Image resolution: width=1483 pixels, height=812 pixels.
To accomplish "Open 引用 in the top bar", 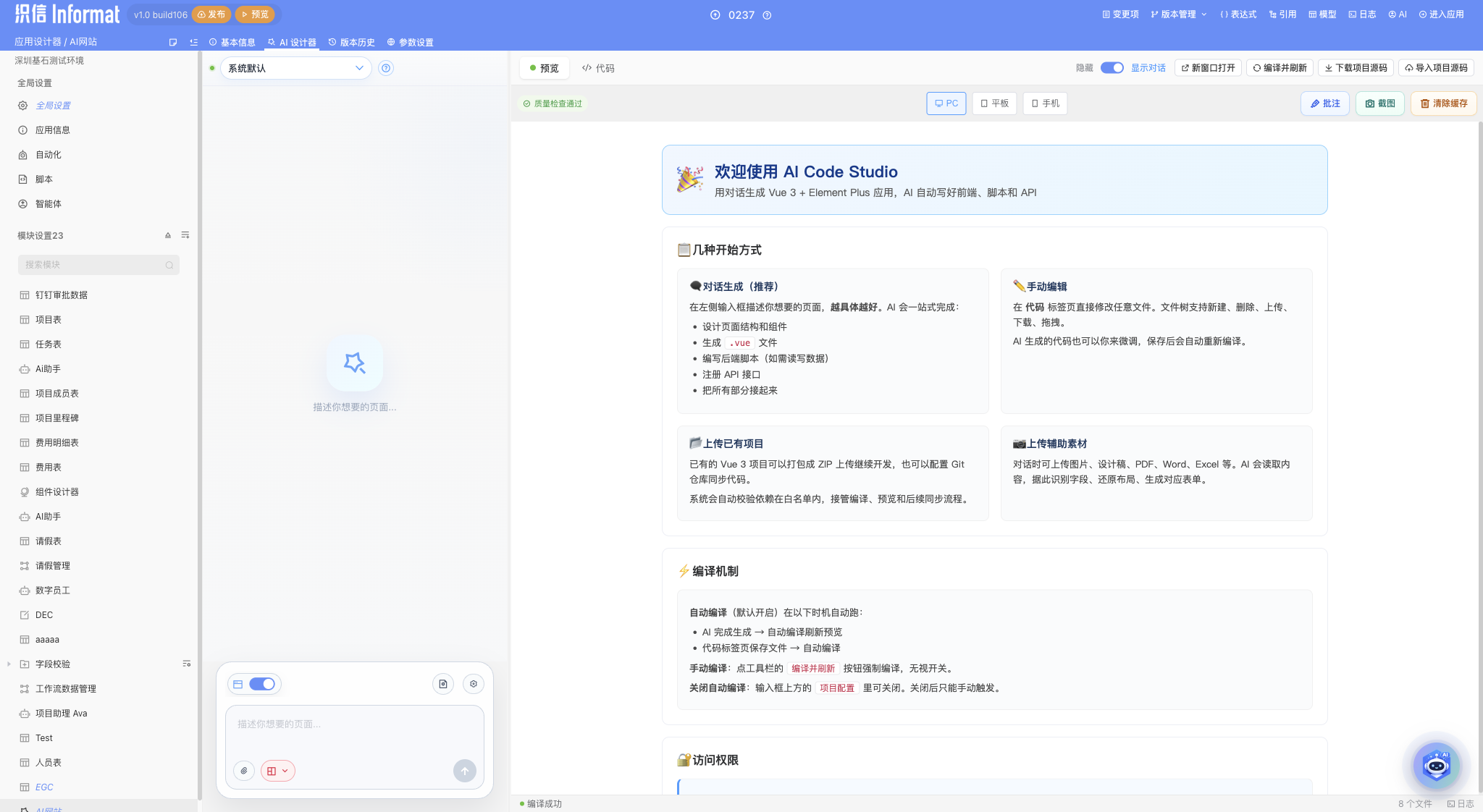I will (x=1282, y=14).
